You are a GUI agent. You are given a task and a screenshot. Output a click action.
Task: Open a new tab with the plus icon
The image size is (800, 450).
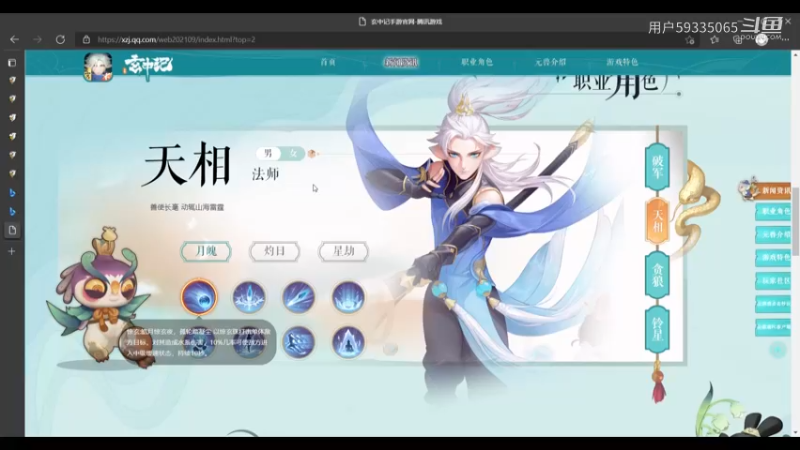coord(12,251)
